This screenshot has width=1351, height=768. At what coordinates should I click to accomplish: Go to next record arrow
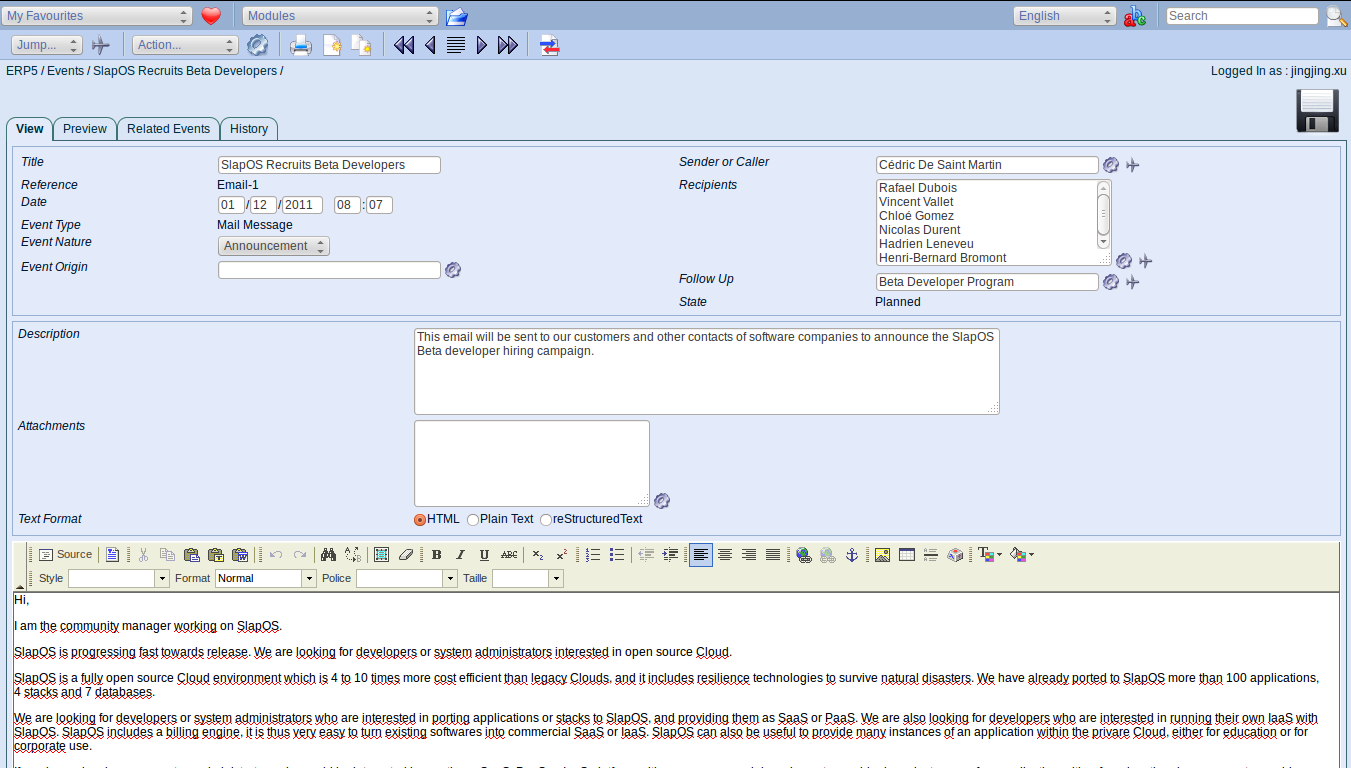click(482, 45)
